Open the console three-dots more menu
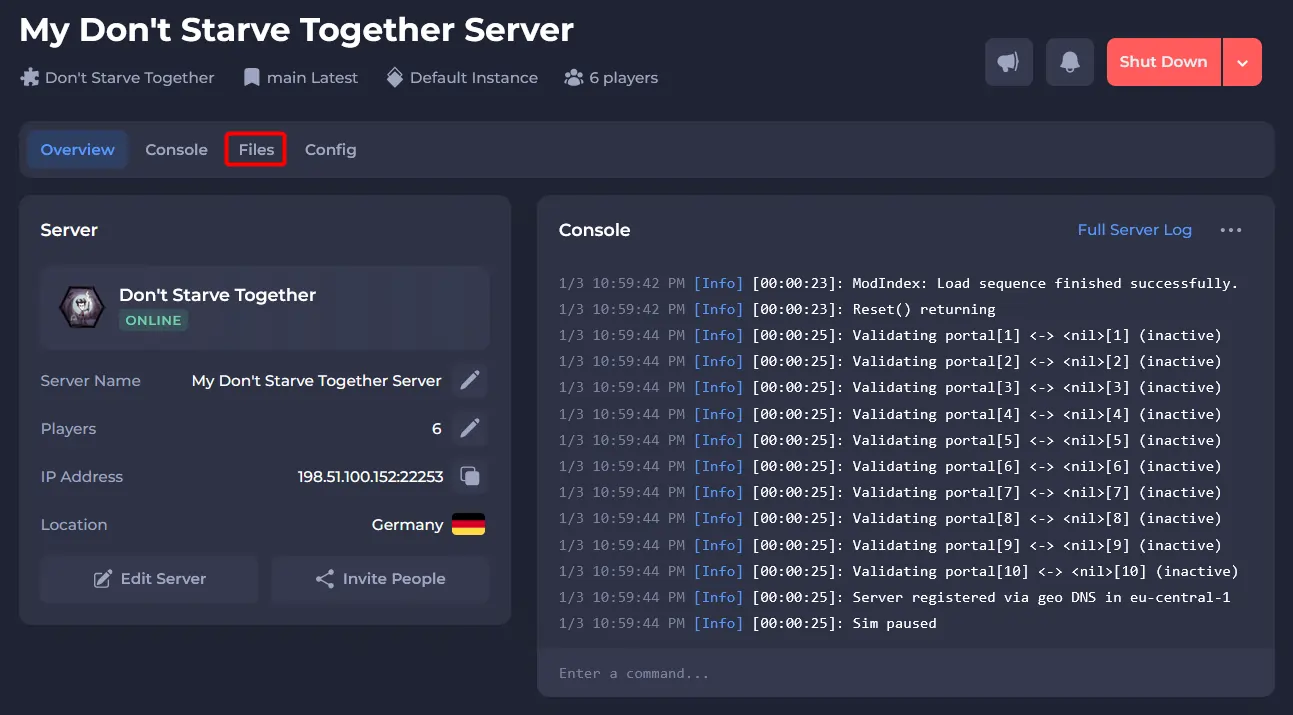 (1231, 230)
